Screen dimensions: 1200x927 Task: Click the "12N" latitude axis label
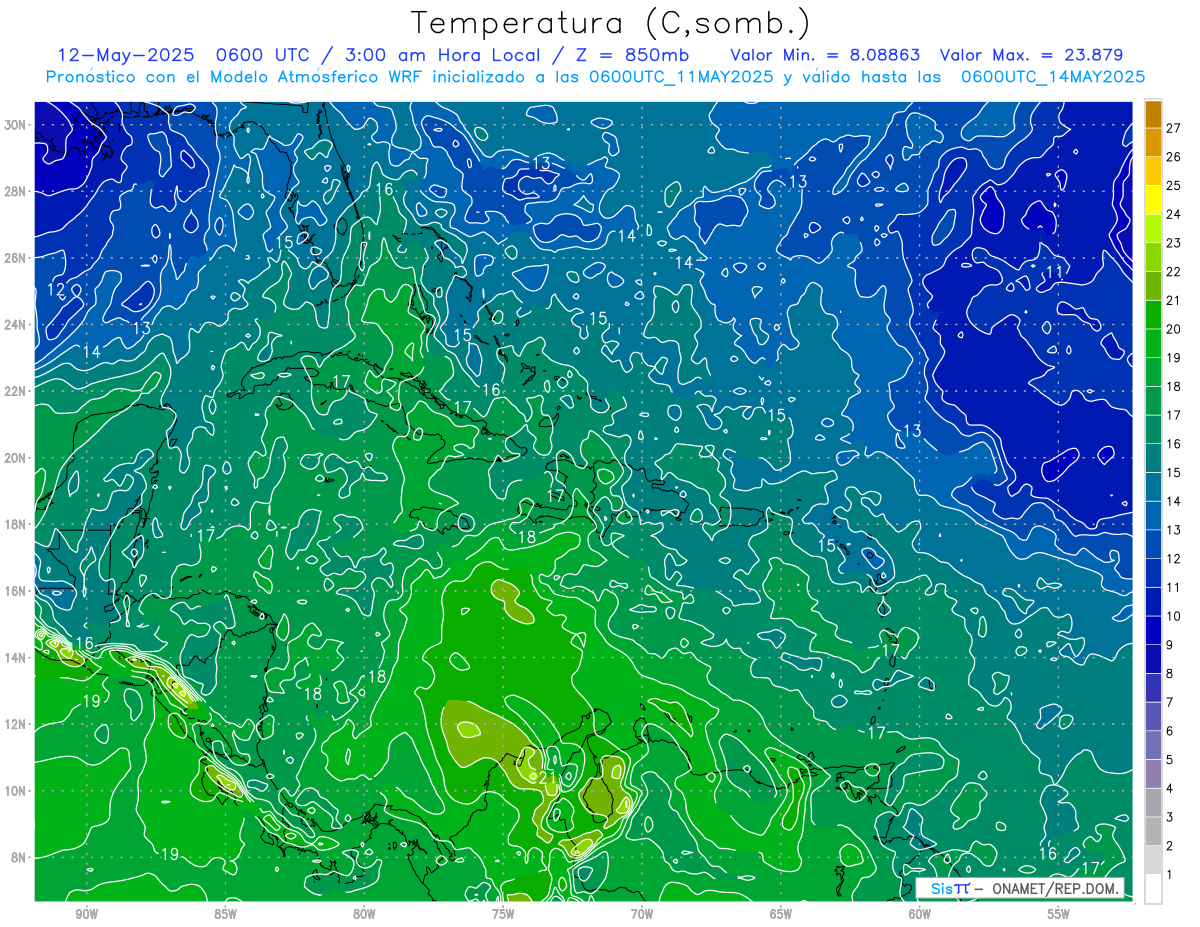coord(16,724)
